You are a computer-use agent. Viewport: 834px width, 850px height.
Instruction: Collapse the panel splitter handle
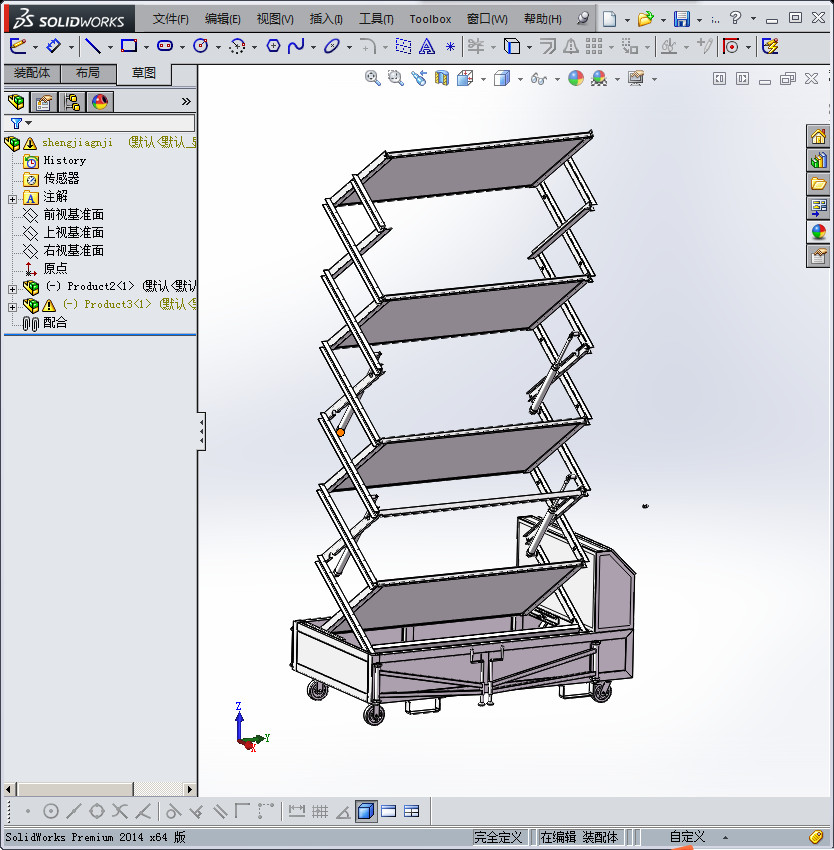click(x=201, y=431)
